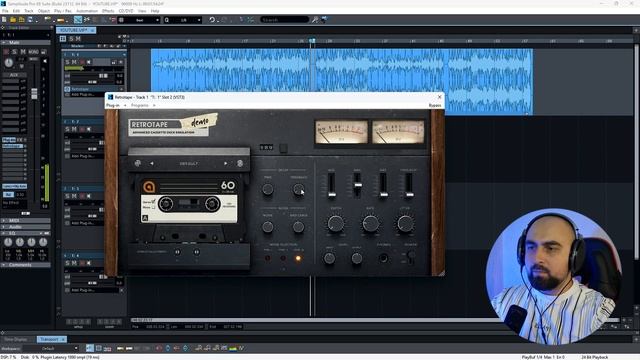This screenshot has height=360, width=640.
Task: Click the globe icon left of preset name
Action: click(138, 163)
